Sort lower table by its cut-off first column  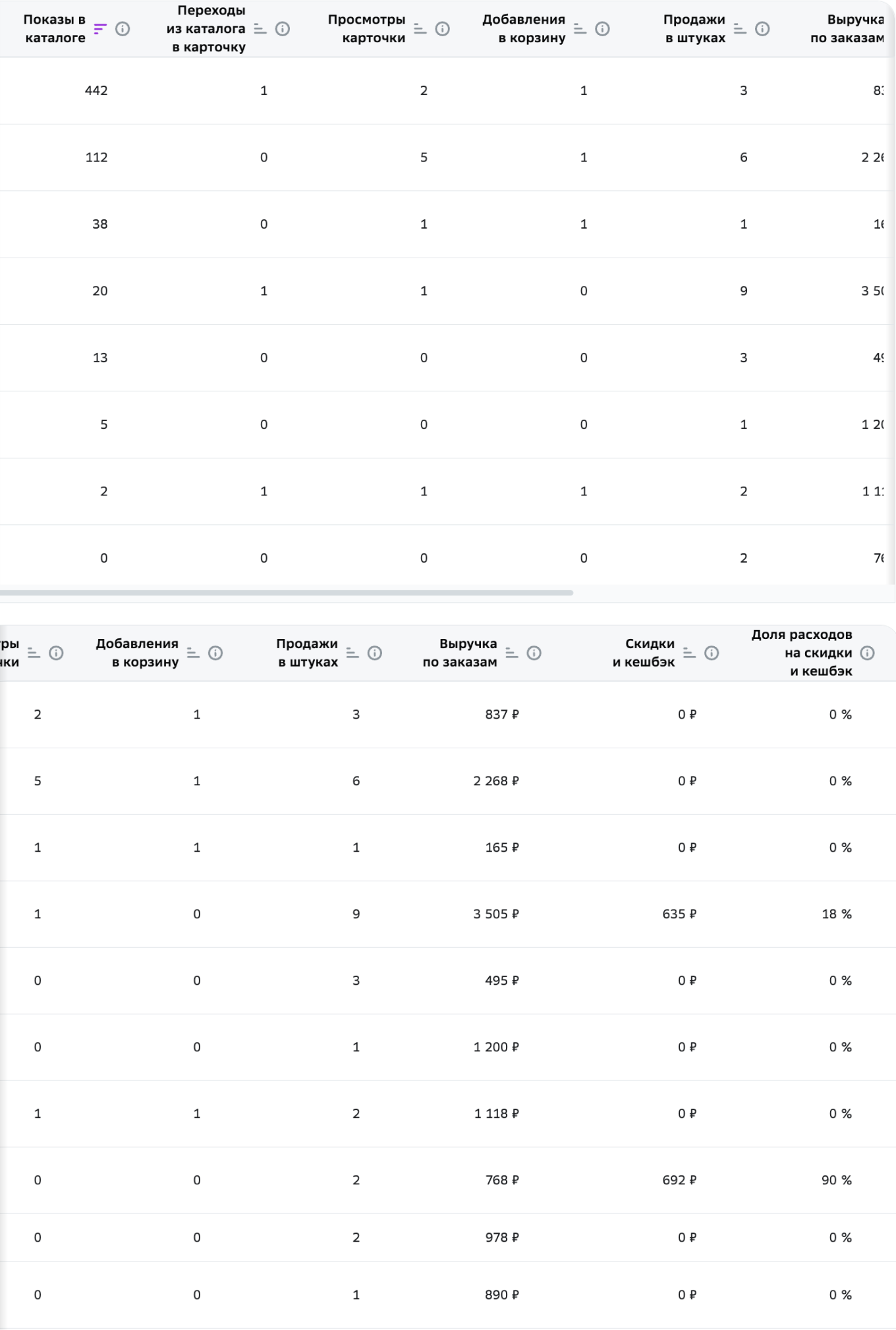coord(34,653)
